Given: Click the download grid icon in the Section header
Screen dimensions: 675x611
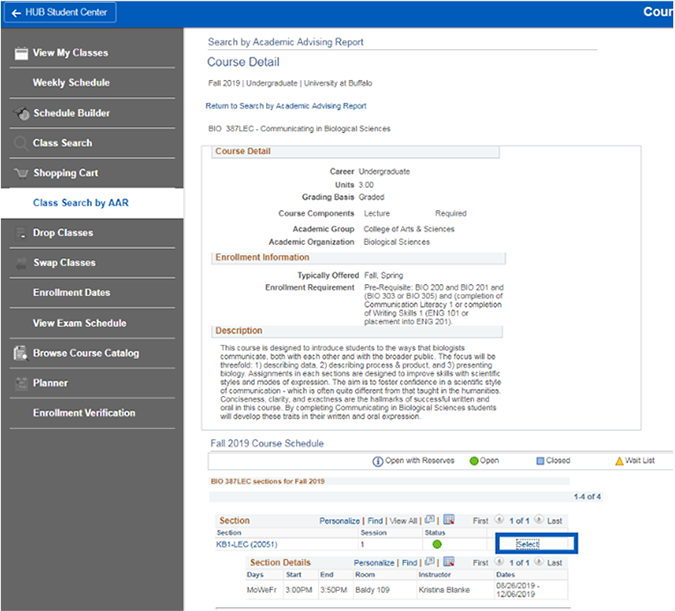Looking at the screenshot, I should (449, 521).
